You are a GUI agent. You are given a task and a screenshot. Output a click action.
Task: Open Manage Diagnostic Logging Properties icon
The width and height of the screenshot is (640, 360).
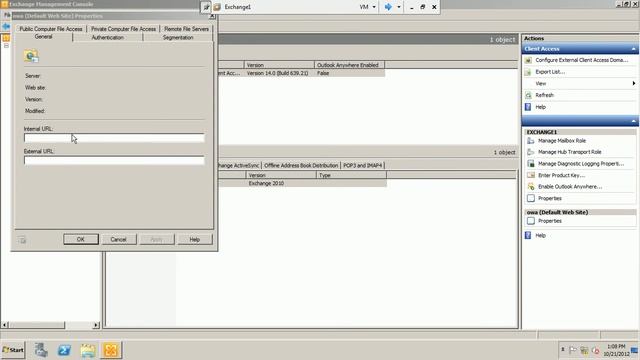531,164
